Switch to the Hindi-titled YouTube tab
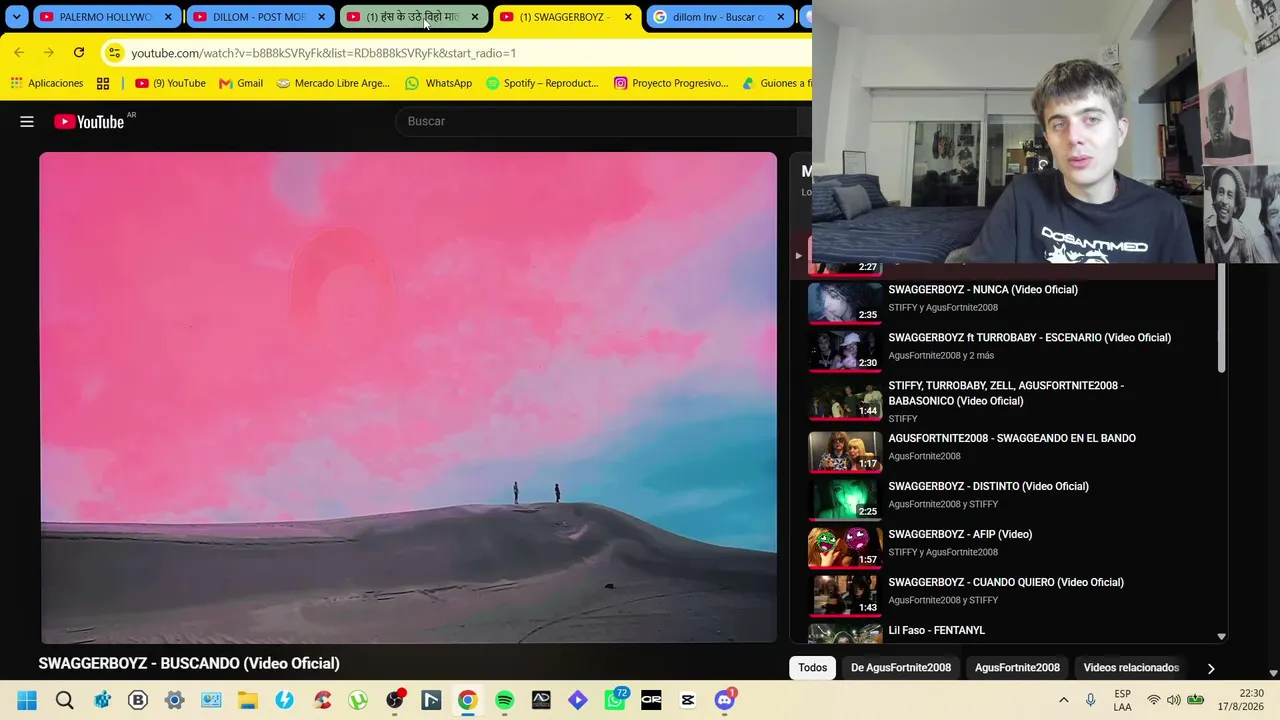This screenshot has height=720, width=1280. [x=412, y=17]
